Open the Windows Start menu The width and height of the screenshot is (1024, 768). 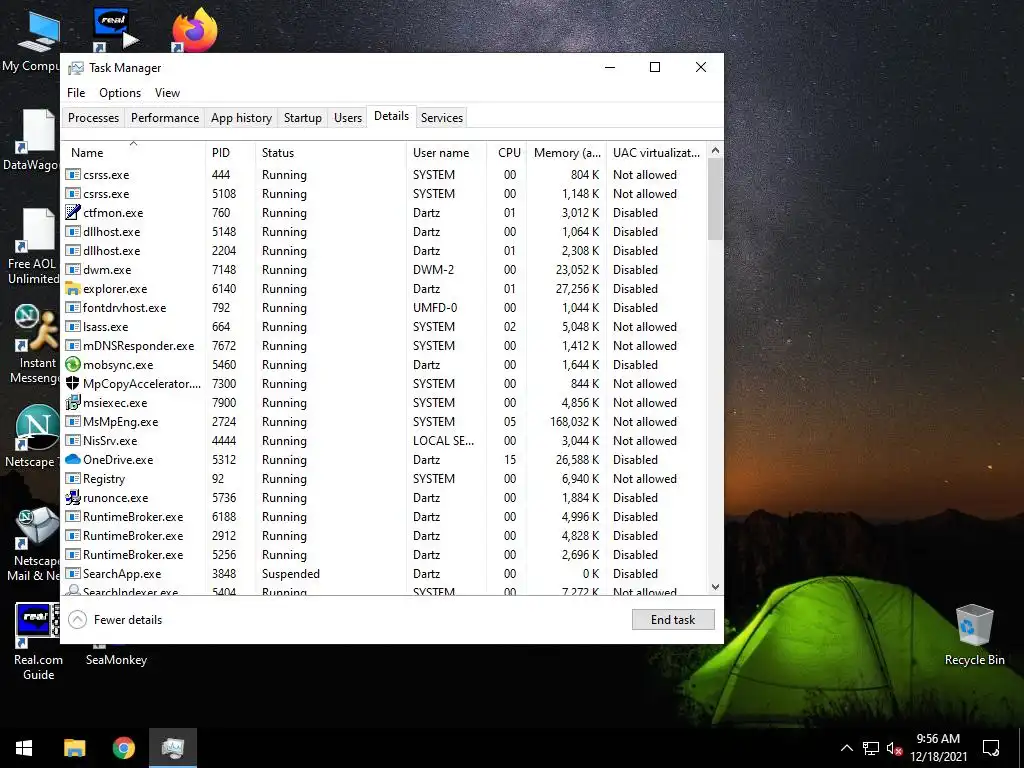pyautogui.click(x=24, y=748)
